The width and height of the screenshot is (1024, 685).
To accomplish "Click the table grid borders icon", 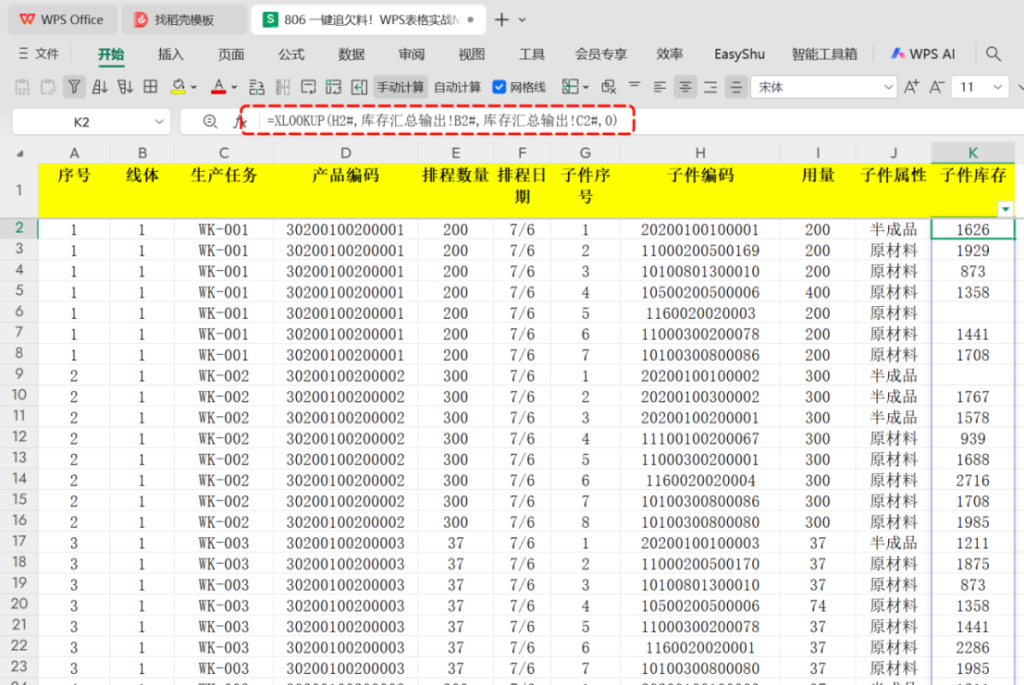I will (x=150, y=87).
